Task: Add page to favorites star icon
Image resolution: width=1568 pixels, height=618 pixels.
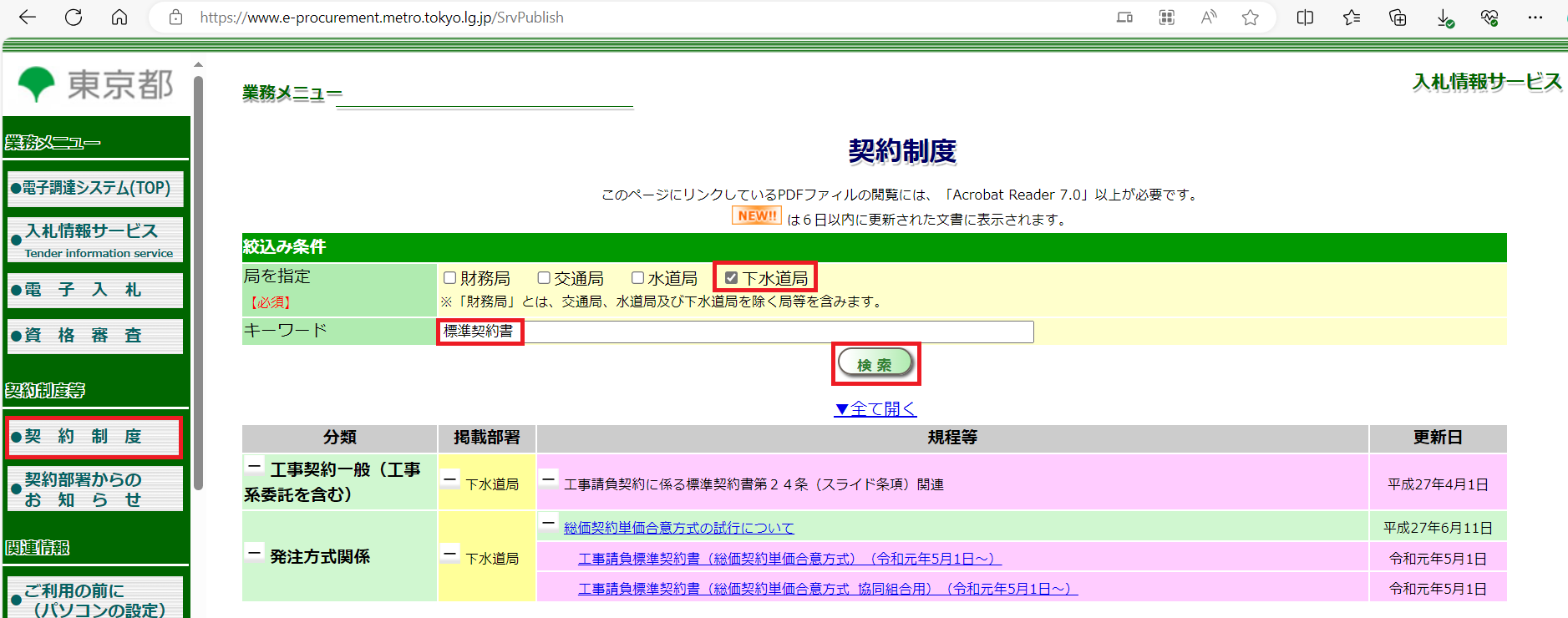Action: [x=1250, y=18]
